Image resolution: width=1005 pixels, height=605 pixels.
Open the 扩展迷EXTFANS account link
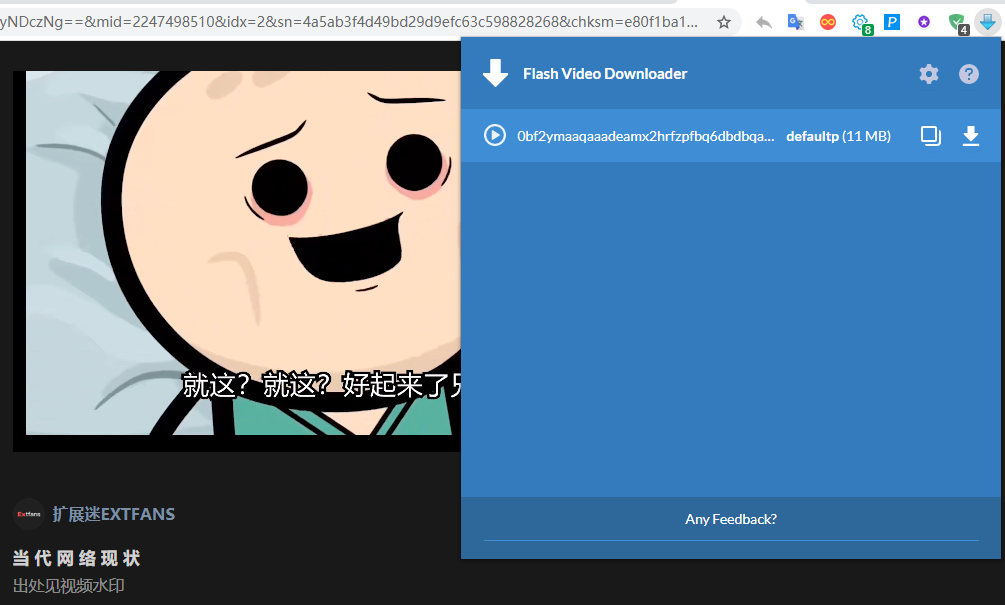[x=113, y=514]
